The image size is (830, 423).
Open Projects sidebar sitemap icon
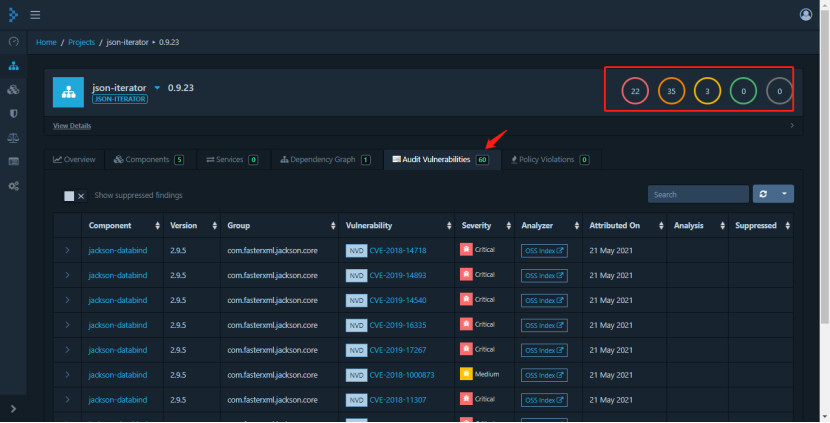(x=14, y=66)
